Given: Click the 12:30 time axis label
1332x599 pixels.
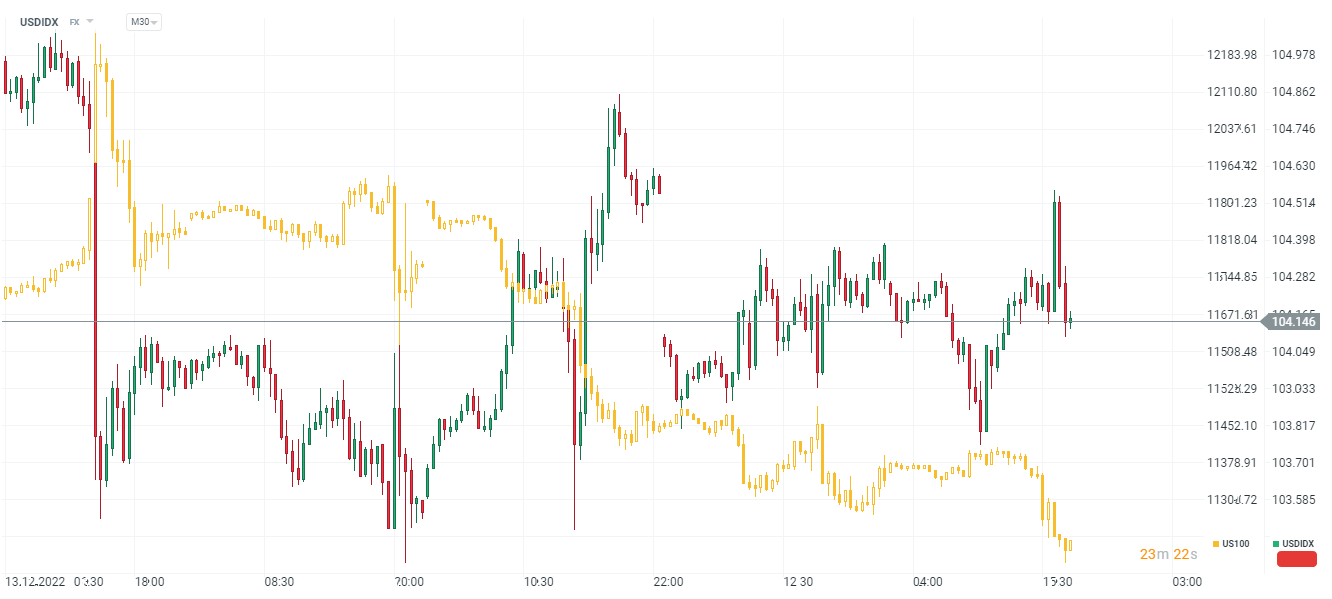Looking at the screenshot, I should point(798,581).
